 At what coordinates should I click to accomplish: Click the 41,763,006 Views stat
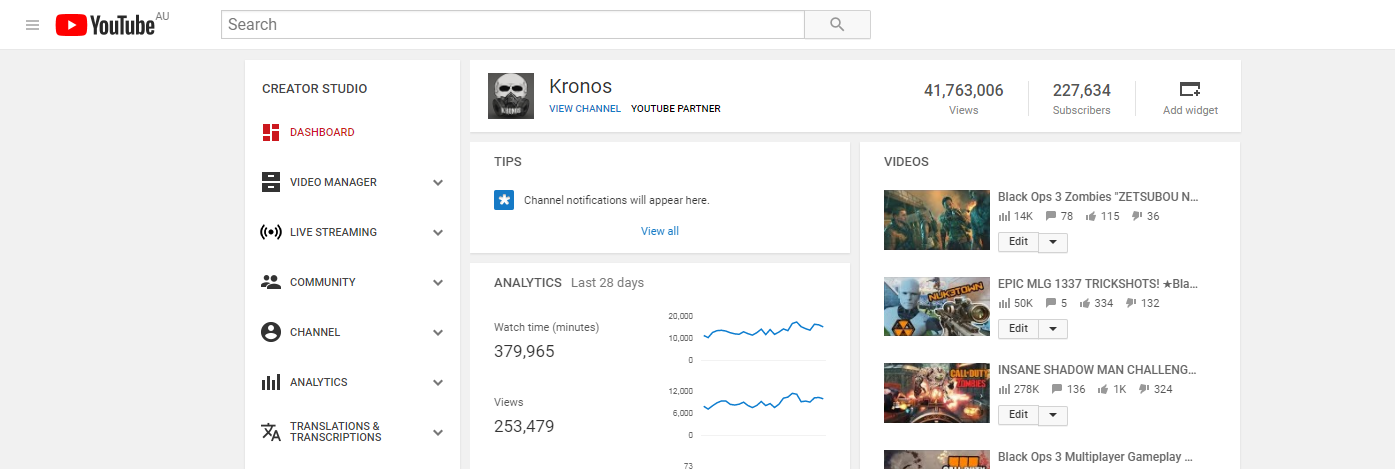click(x=963, y=98)
